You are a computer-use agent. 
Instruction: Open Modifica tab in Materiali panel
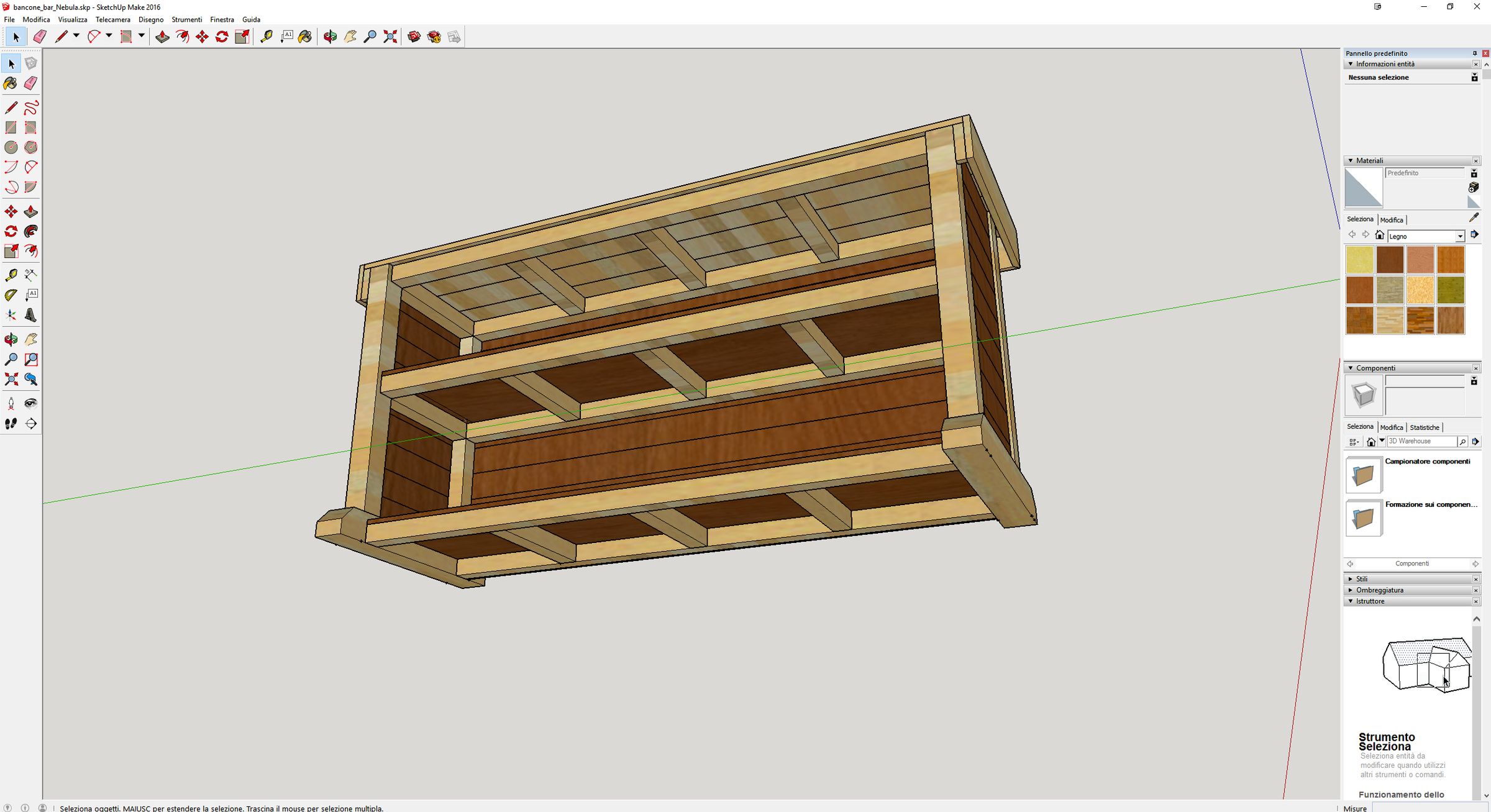click(x=1391, y=220)
